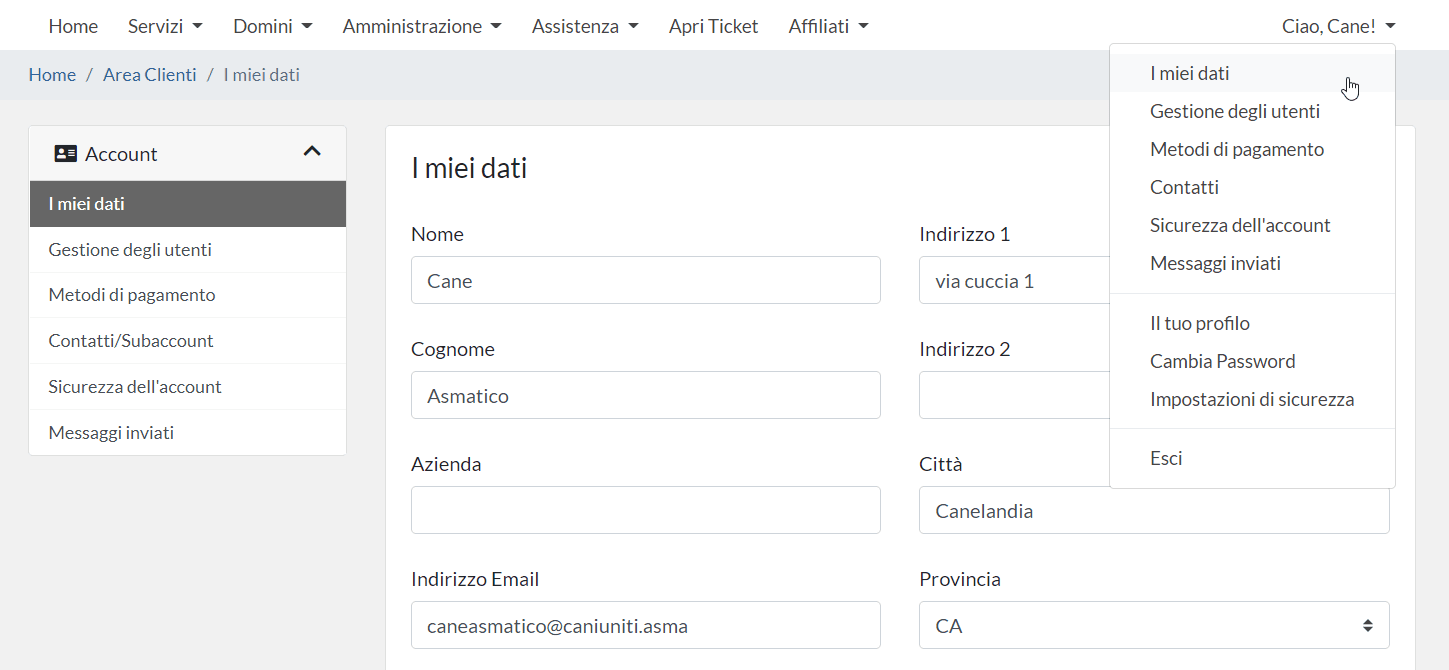Open Impostazioni di sicurezza menu entry
1449x670 pixels.
[x=1251, y=400]
